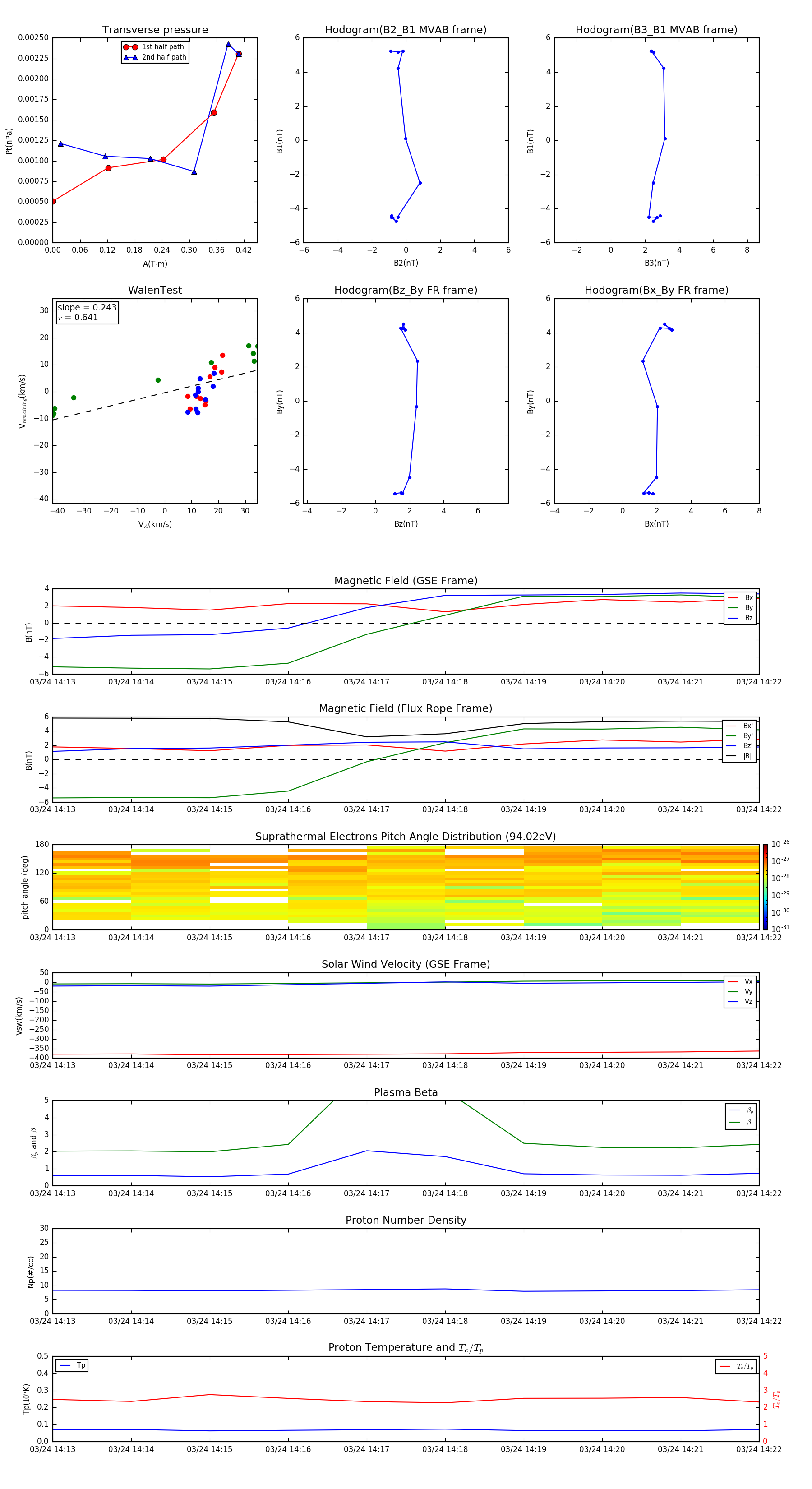This screenshot has width=812, height=1489.
Task: Click the 'Hodogram(B3_B1 MVAB frame)' title
Action: pos(656,29)
